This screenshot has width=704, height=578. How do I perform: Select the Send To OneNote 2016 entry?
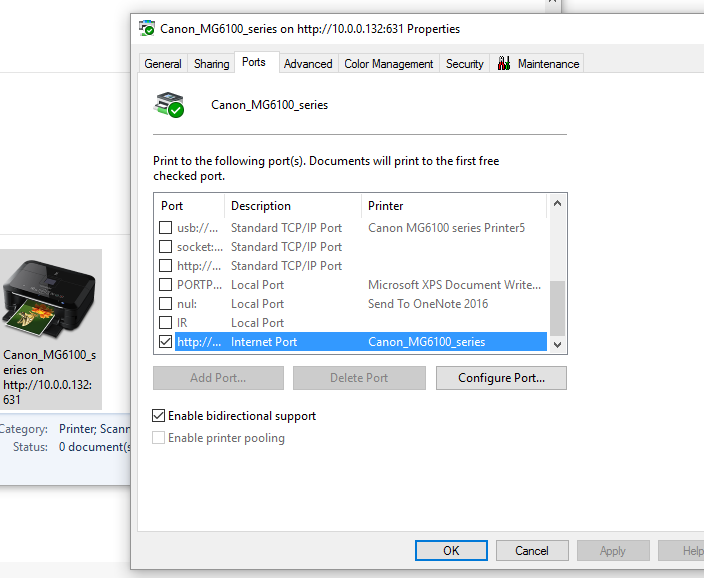428,304
